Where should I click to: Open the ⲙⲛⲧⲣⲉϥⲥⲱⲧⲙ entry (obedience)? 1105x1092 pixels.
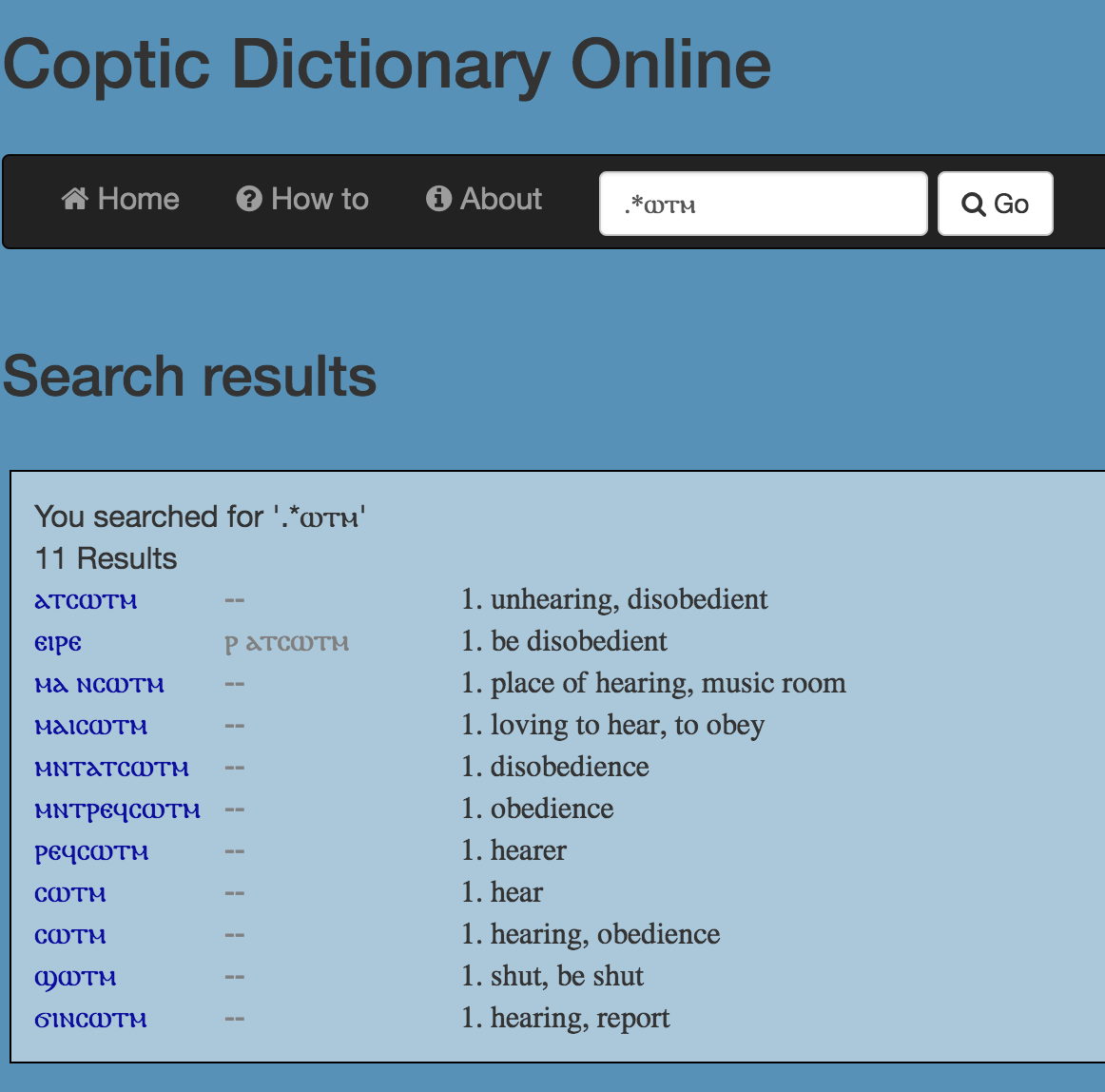click(118, 810)
